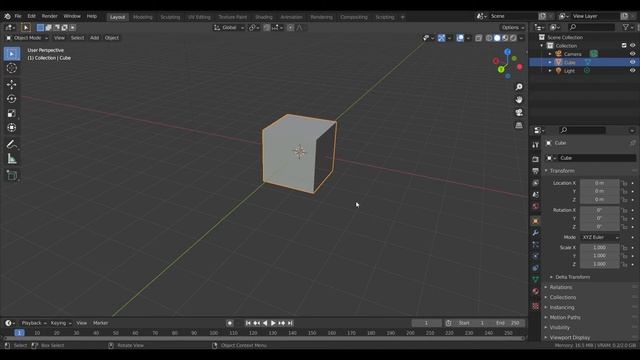Open the Render properties tab
640x360 pixels.
[536, 159]
